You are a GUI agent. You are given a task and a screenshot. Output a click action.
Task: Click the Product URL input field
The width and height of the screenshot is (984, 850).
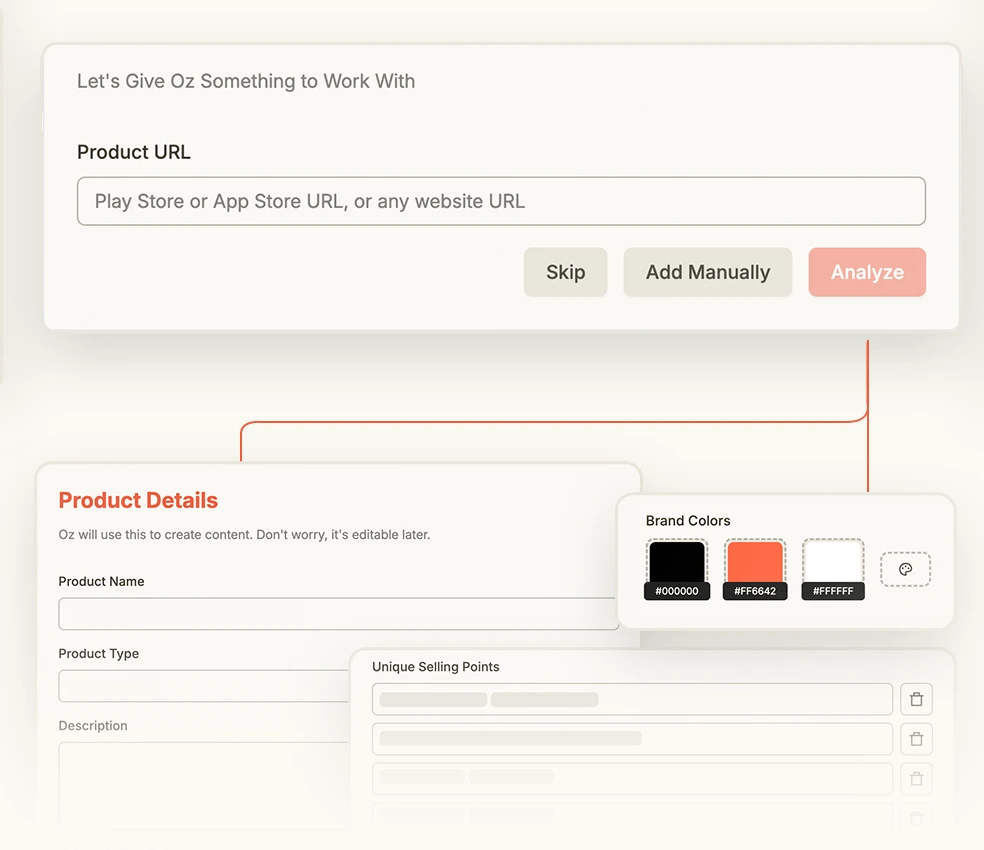[501, 201]
